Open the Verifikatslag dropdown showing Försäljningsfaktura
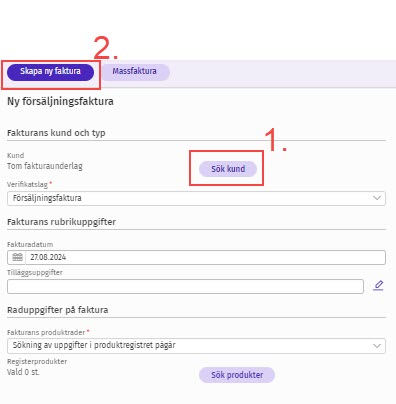Screen dimensions: 396x404 pyautogui.click(x=196, y=198)
